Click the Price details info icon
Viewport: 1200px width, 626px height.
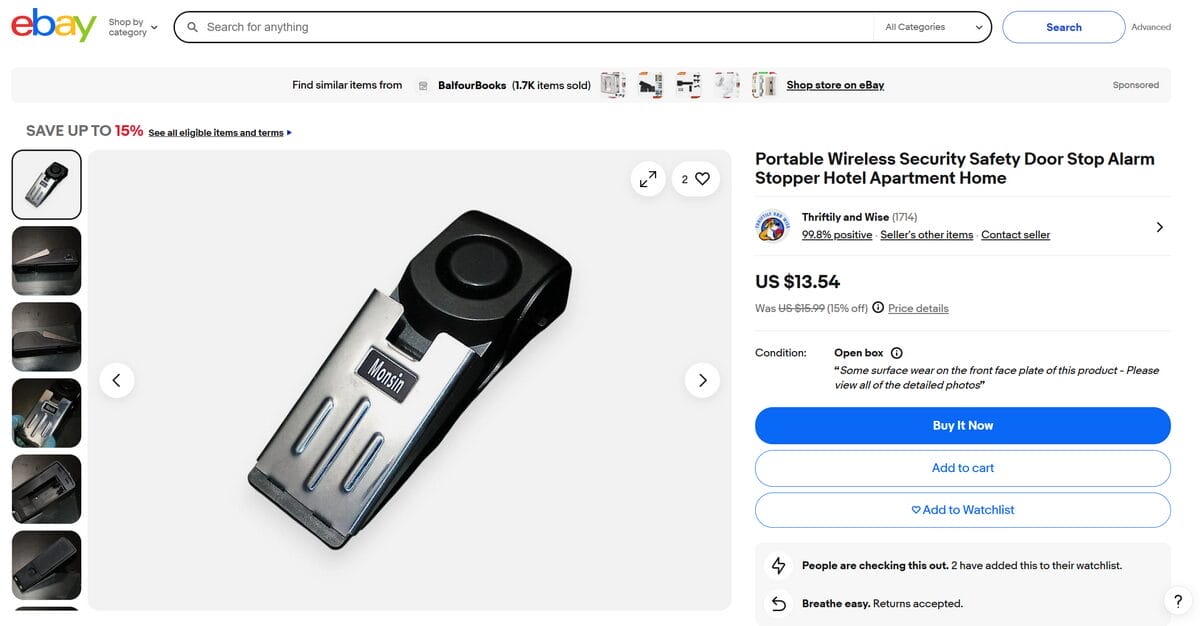click(877, 308)
